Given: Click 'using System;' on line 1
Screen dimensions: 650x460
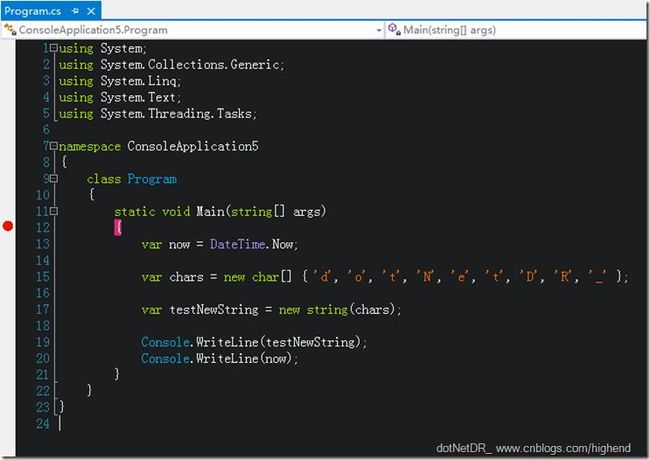Looking at the screenshot, I should point(102,48).
